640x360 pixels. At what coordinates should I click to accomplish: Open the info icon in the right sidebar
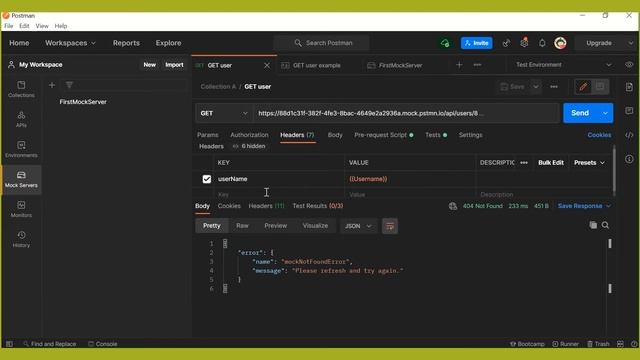click(629, 159)
